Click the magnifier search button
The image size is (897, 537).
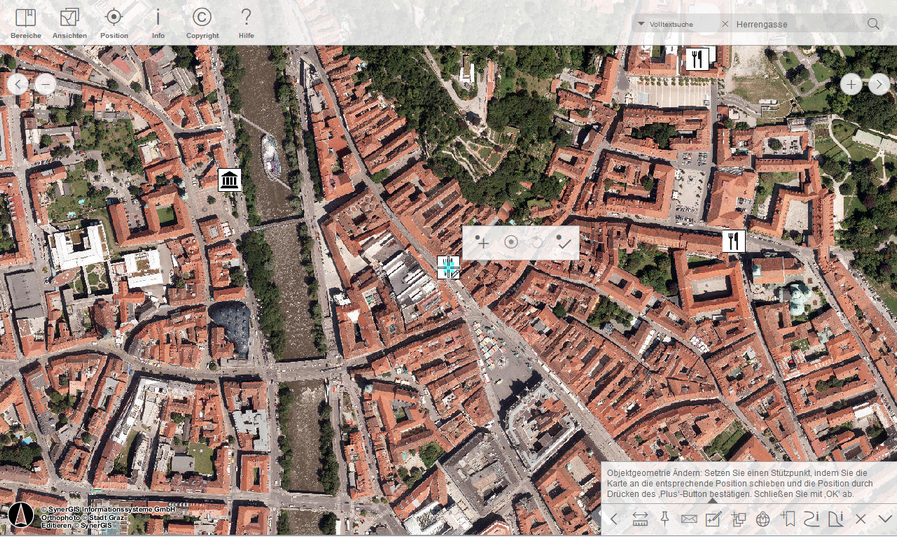(873, 23)
